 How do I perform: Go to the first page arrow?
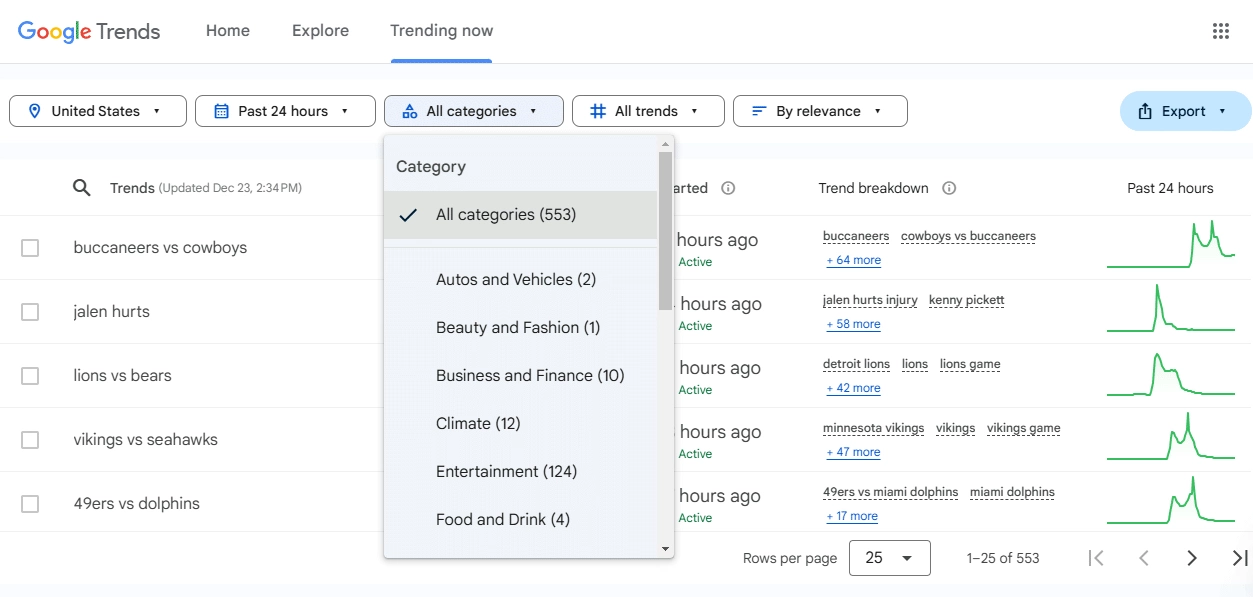pos(1096,558)
